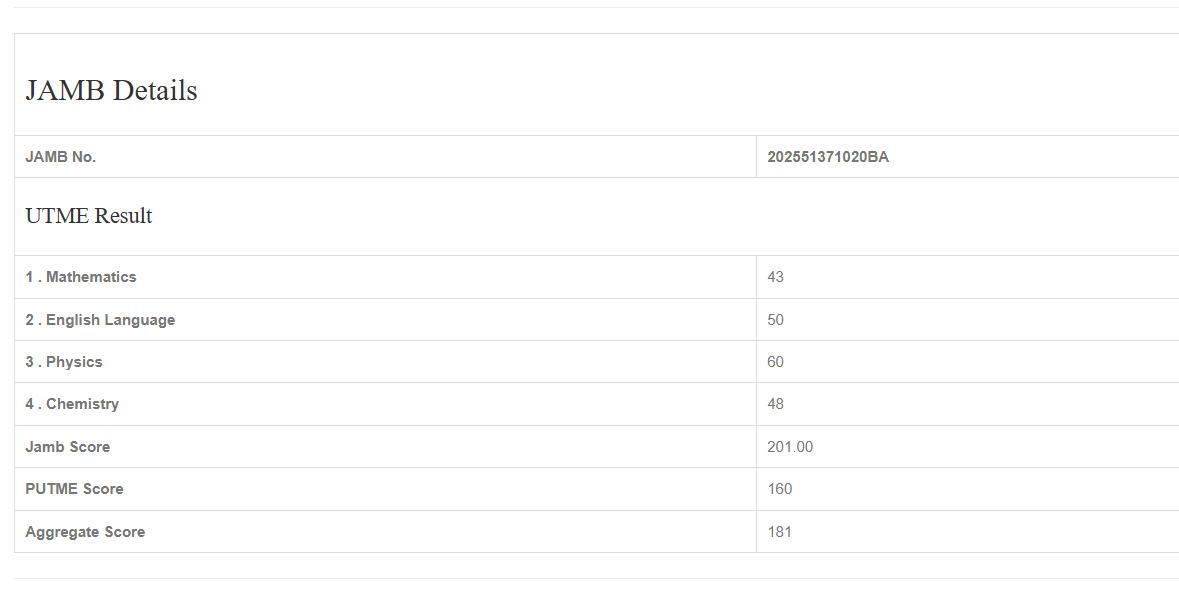Click the JAMB Details heading
This screenshot has width=1179, height=589.
(x=111, y=91)
